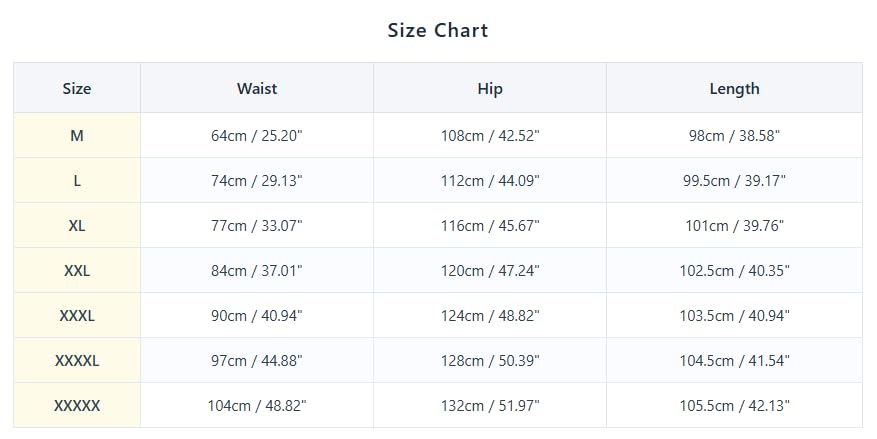Click the XXXXL size row label
Screen dimensions: 877x439
(x=77, y=361)
